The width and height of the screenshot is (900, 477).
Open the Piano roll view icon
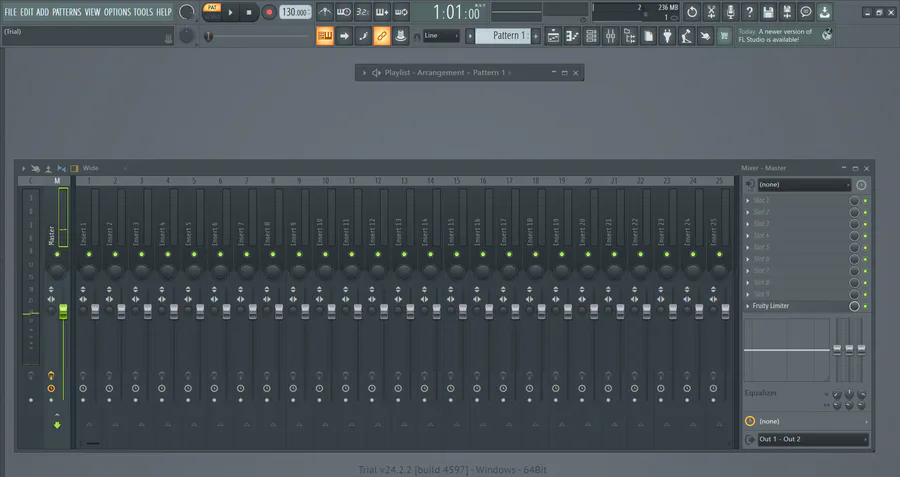click(x=572, y=36)
